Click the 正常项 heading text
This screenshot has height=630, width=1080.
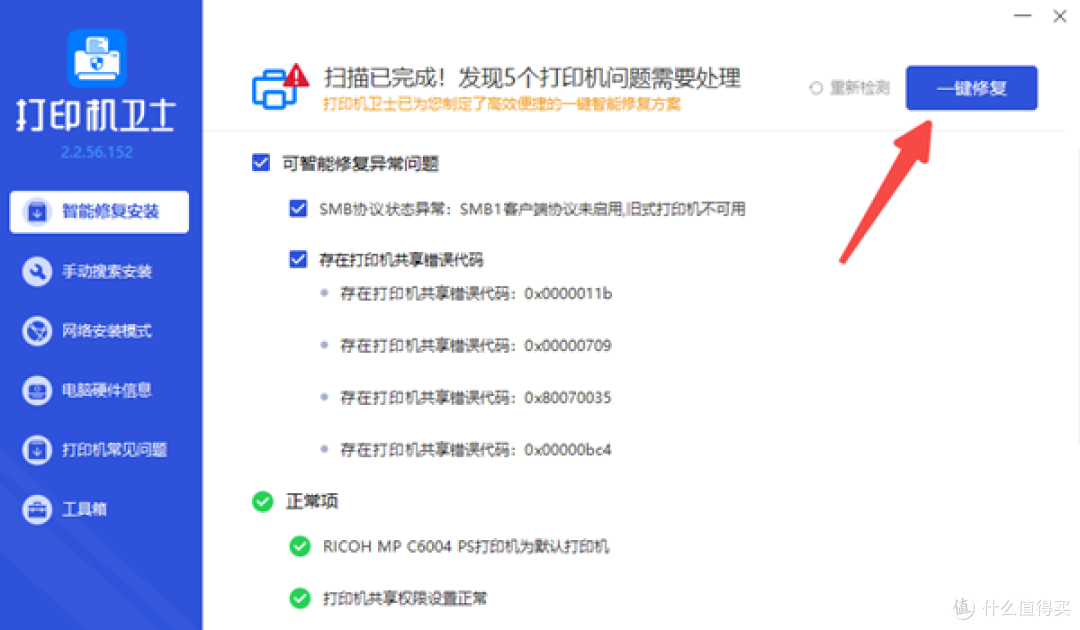tap(312, 501)
